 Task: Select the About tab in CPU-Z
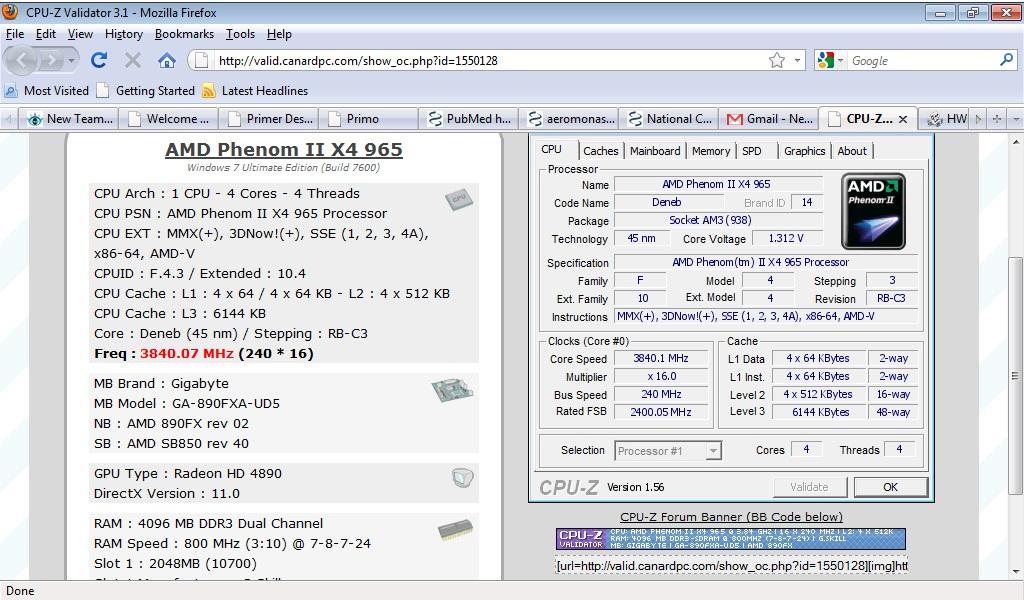point(852,151)
